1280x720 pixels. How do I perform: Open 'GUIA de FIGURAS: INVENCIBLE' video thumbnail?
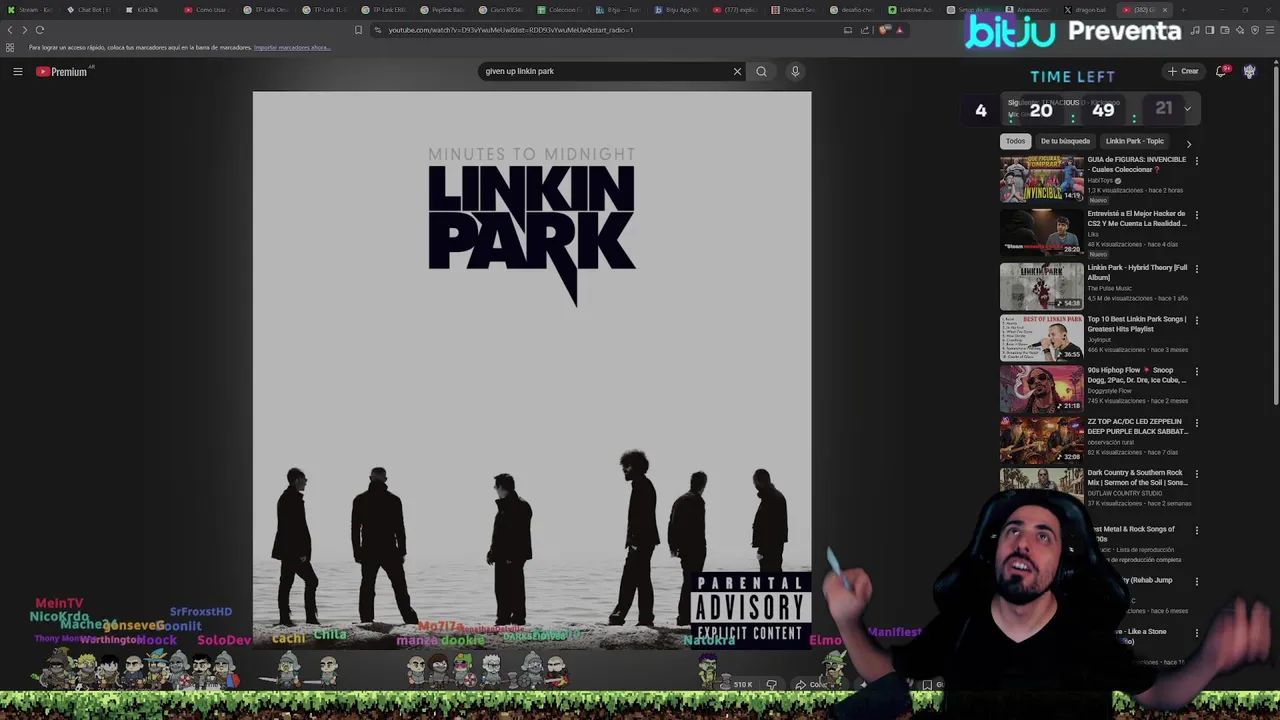tap(1042, 179)
